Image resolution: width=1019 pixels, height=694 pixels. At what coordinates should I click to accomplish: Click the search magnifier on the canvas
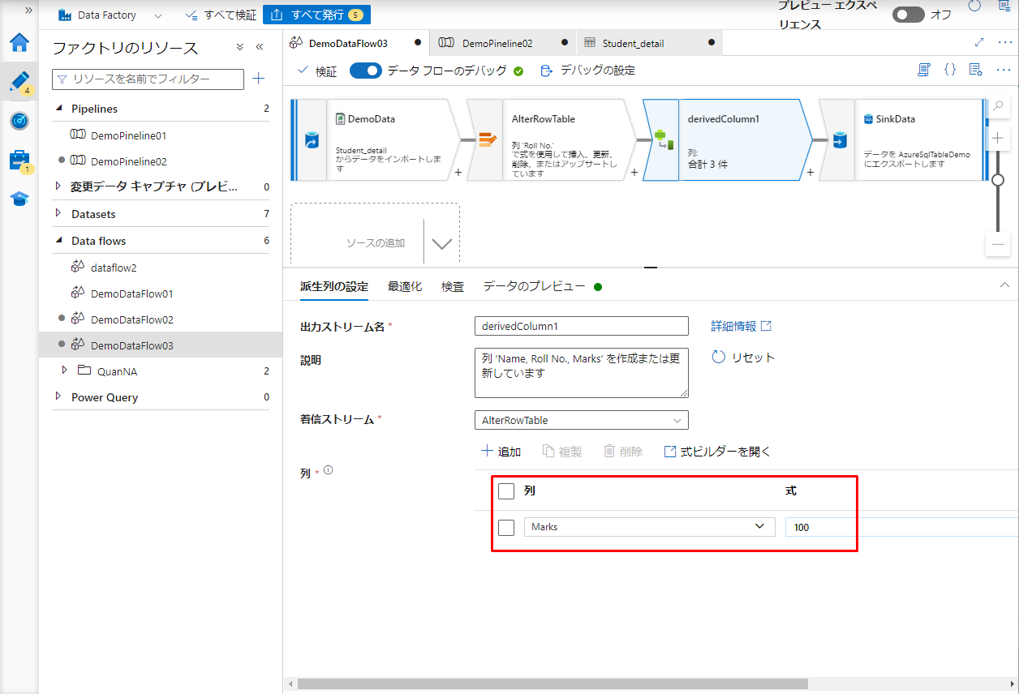click(998, 106)
